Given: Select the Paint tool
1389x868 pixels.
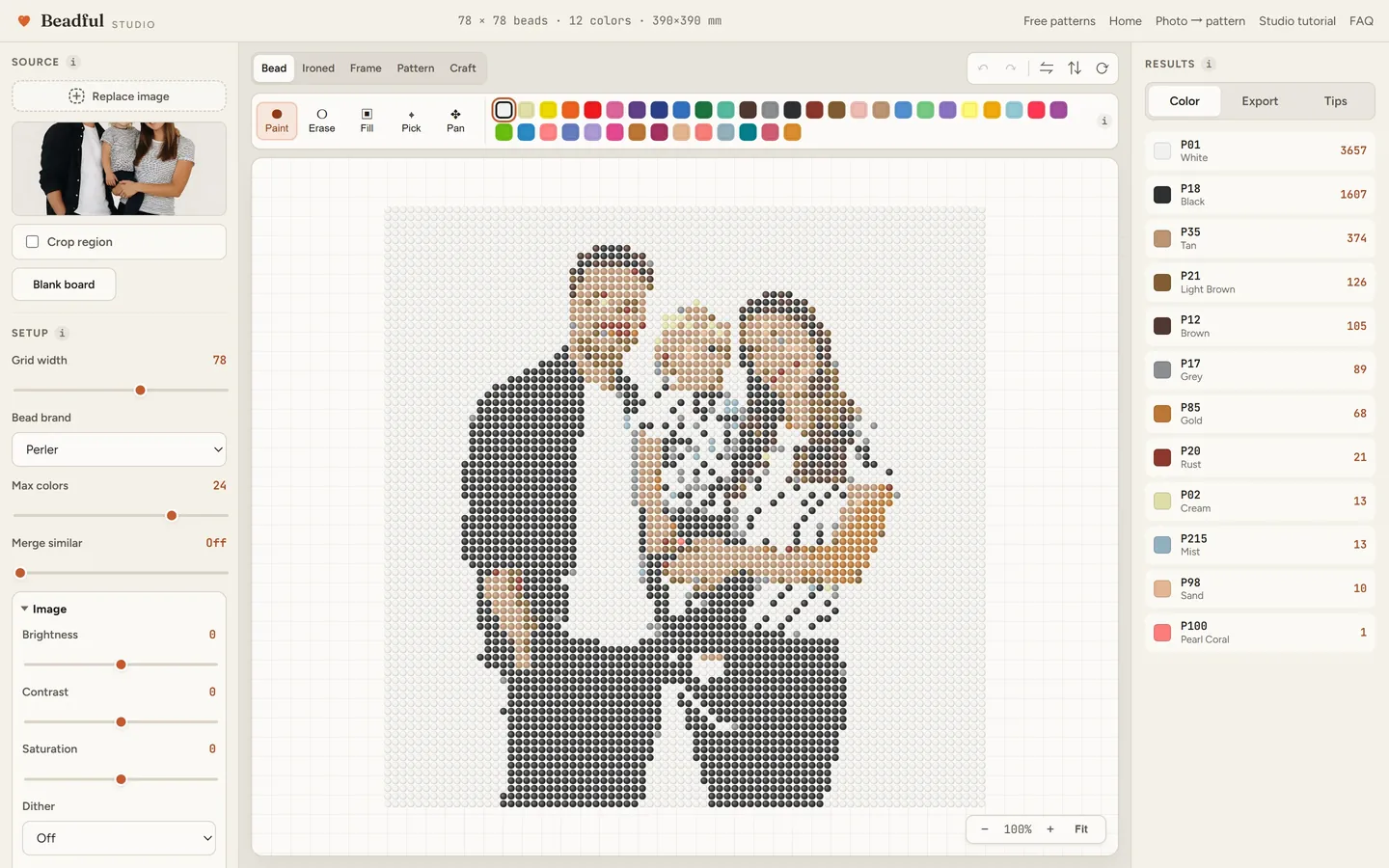Looking at the screenshot, I should point(277,121).
